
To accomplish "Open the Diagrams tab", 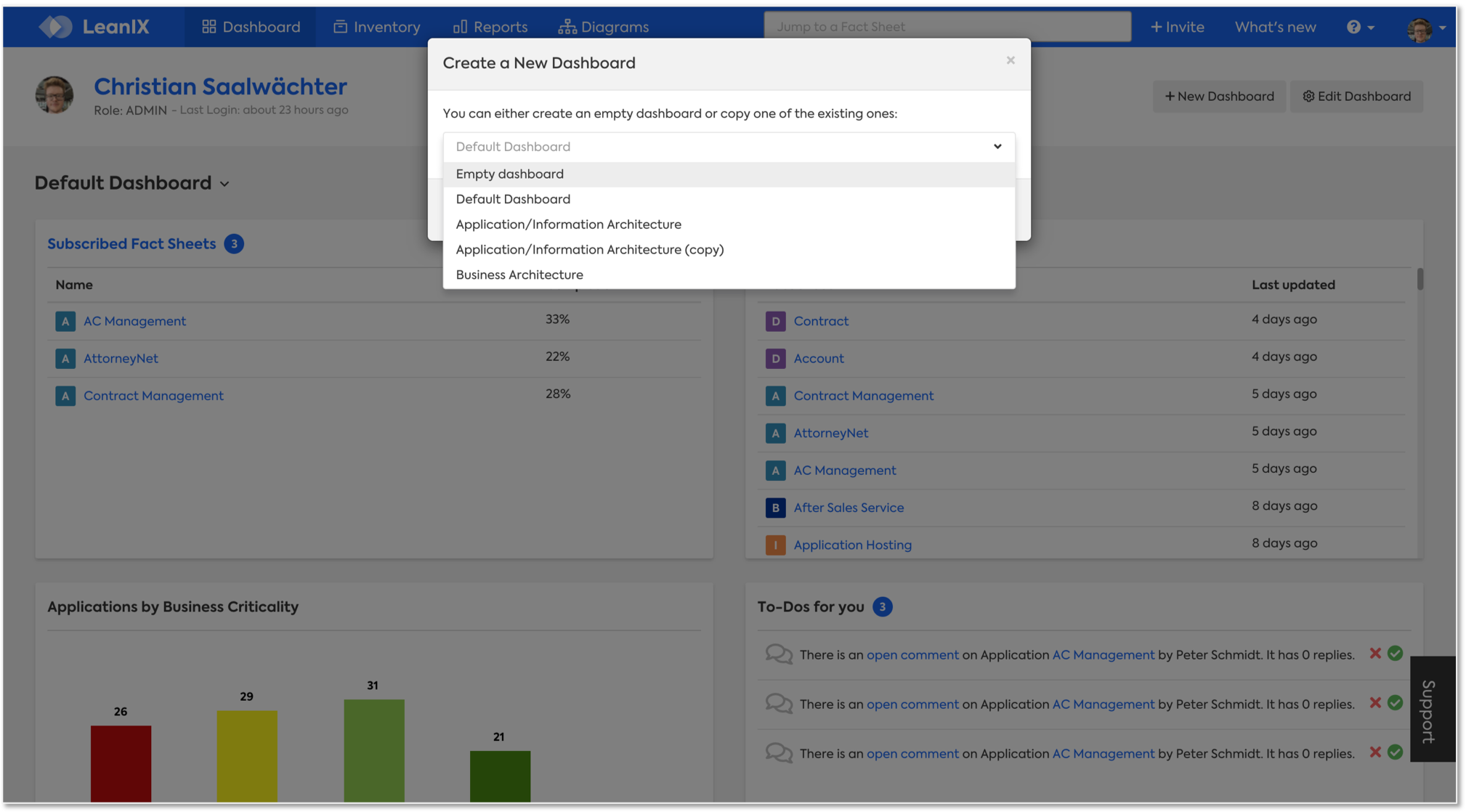I will tap(604, 27).
